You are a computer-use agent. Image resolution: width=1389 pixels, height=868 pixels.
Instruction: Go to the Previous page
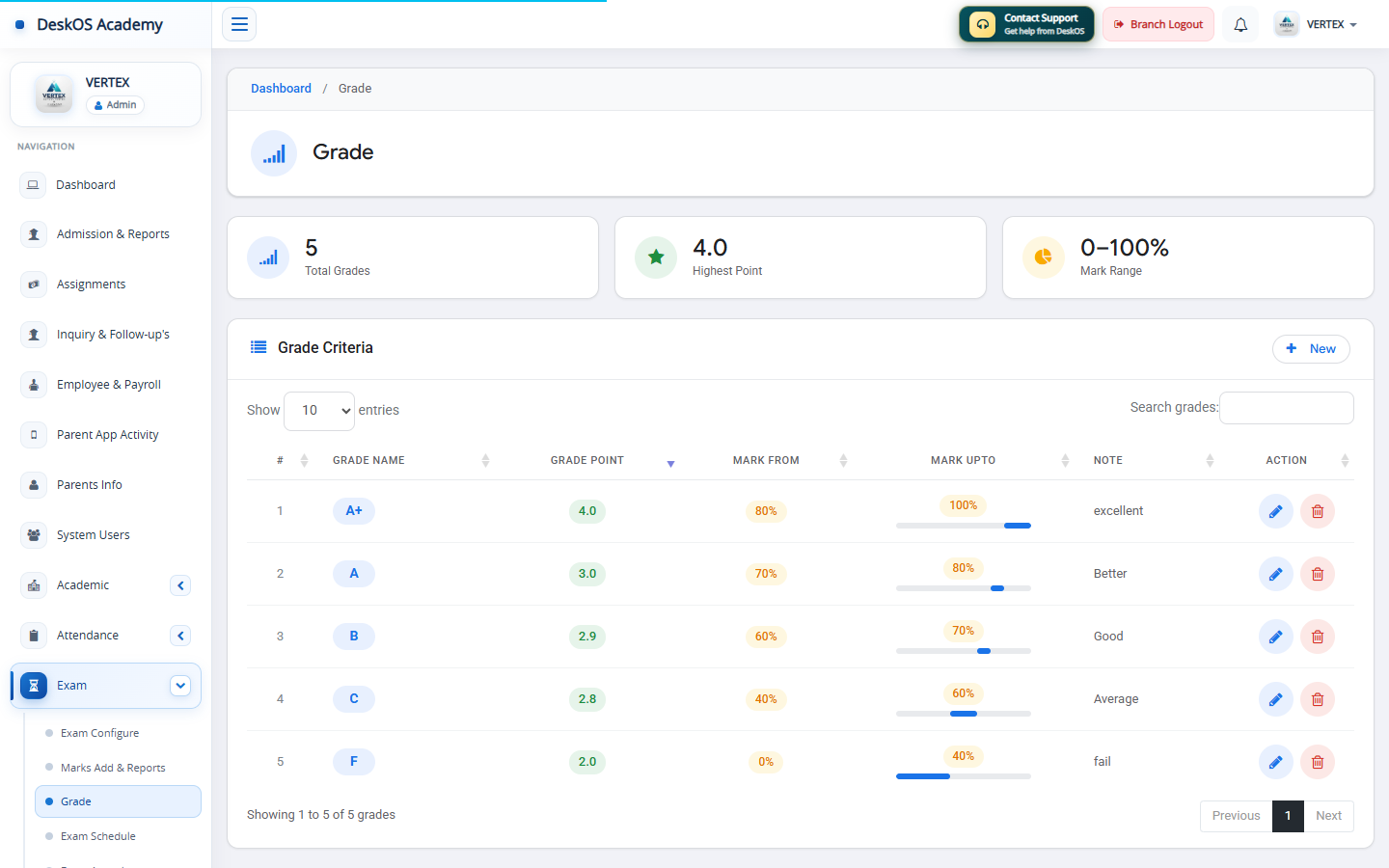[x=1237, y=816]
